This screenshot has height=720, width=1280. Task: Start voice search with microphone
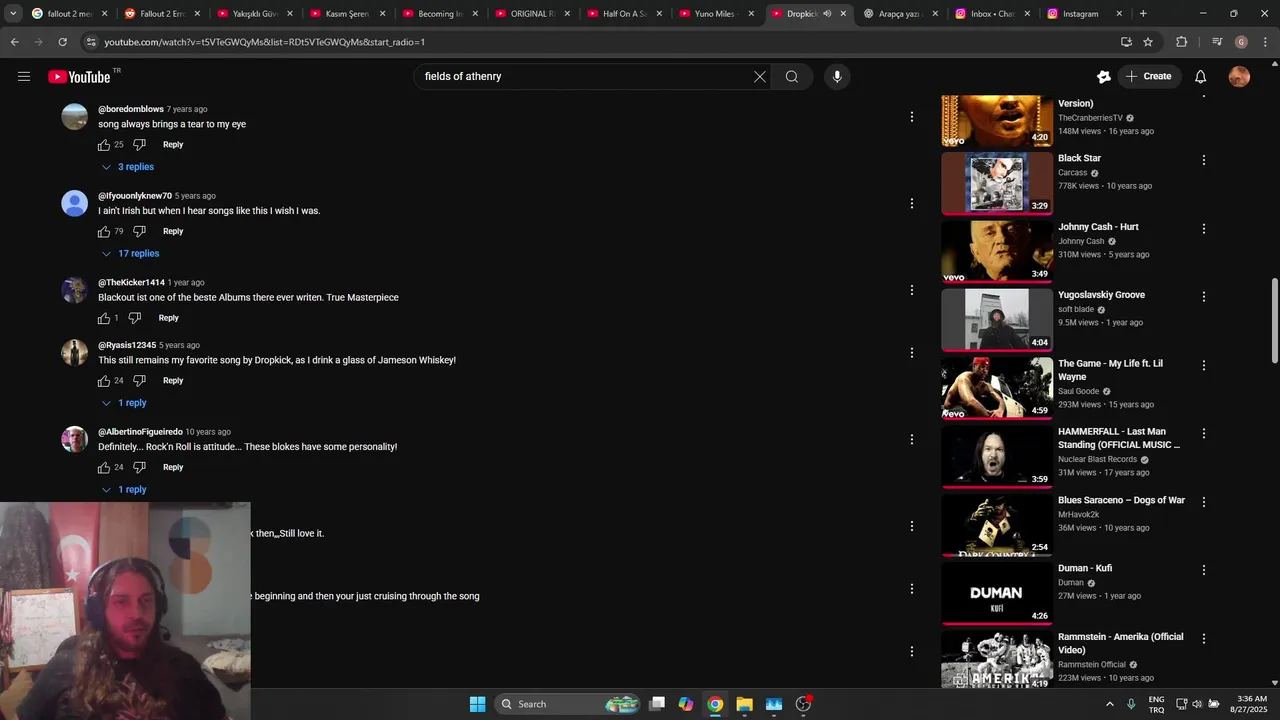(x=837, y=76)
